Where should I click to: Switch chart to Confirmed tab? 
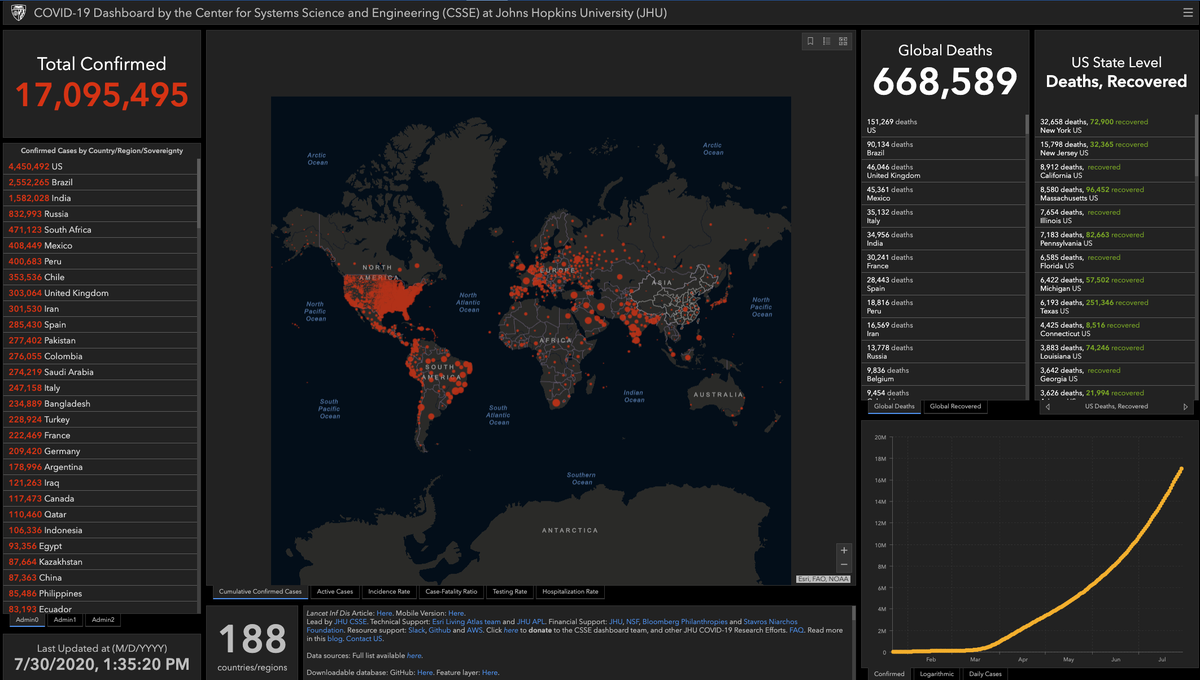(890, 674)
